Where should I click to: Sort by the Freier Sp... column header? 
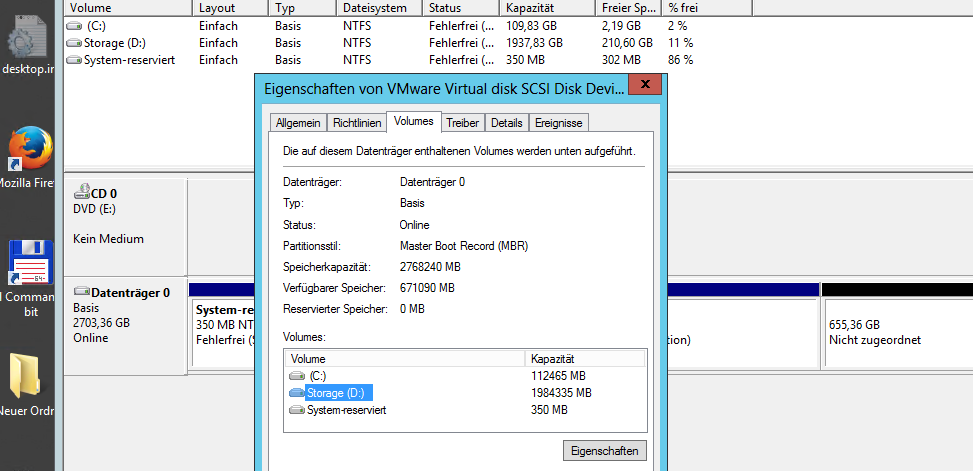(x=628, y=8)
